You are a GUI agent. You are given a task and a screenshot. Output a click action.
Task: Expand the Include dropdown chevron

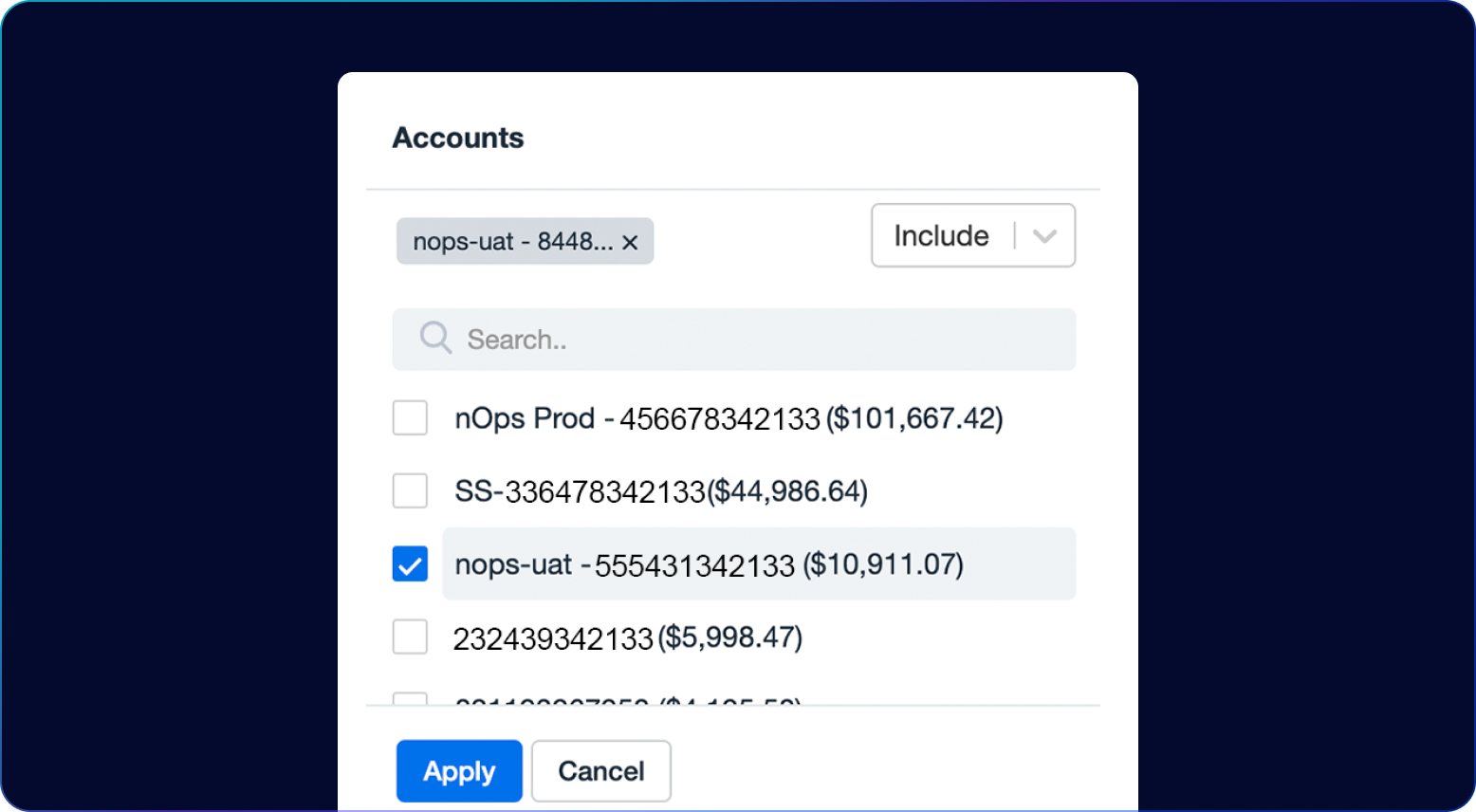(x=1044, y=236)
